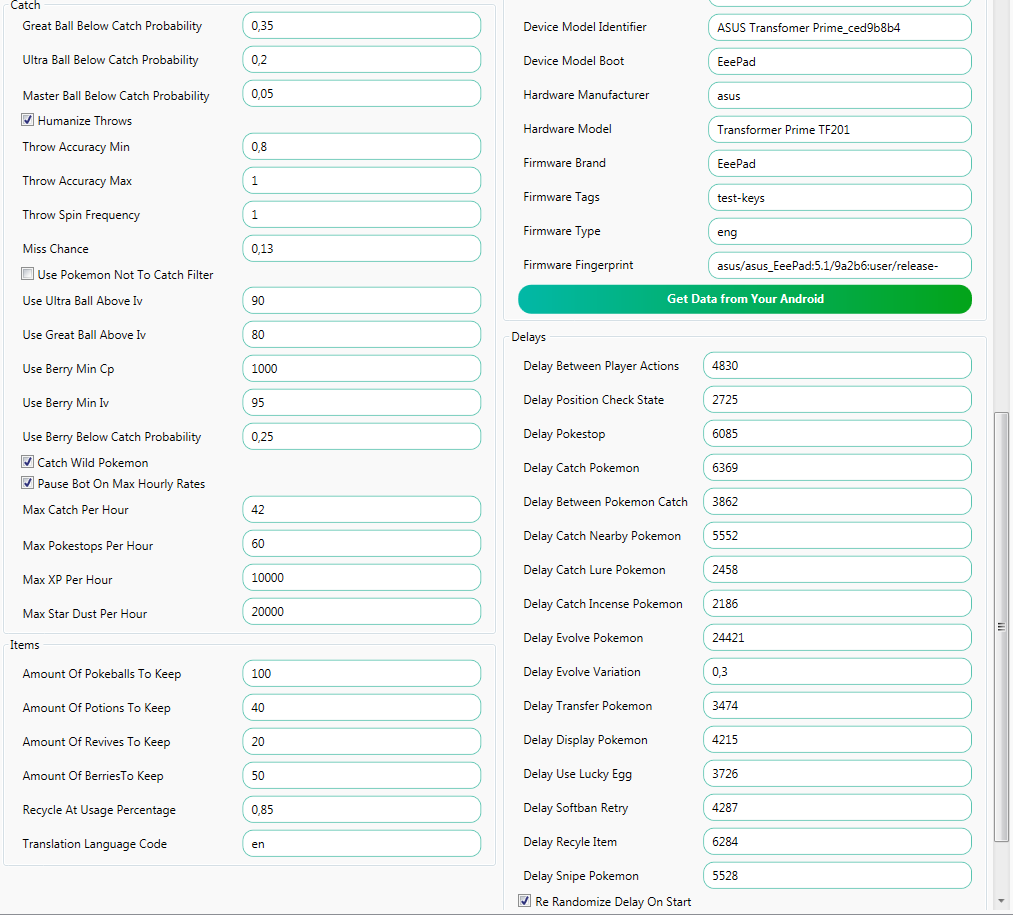Edit Amount Of Revives To Keep field

point(362,742)
